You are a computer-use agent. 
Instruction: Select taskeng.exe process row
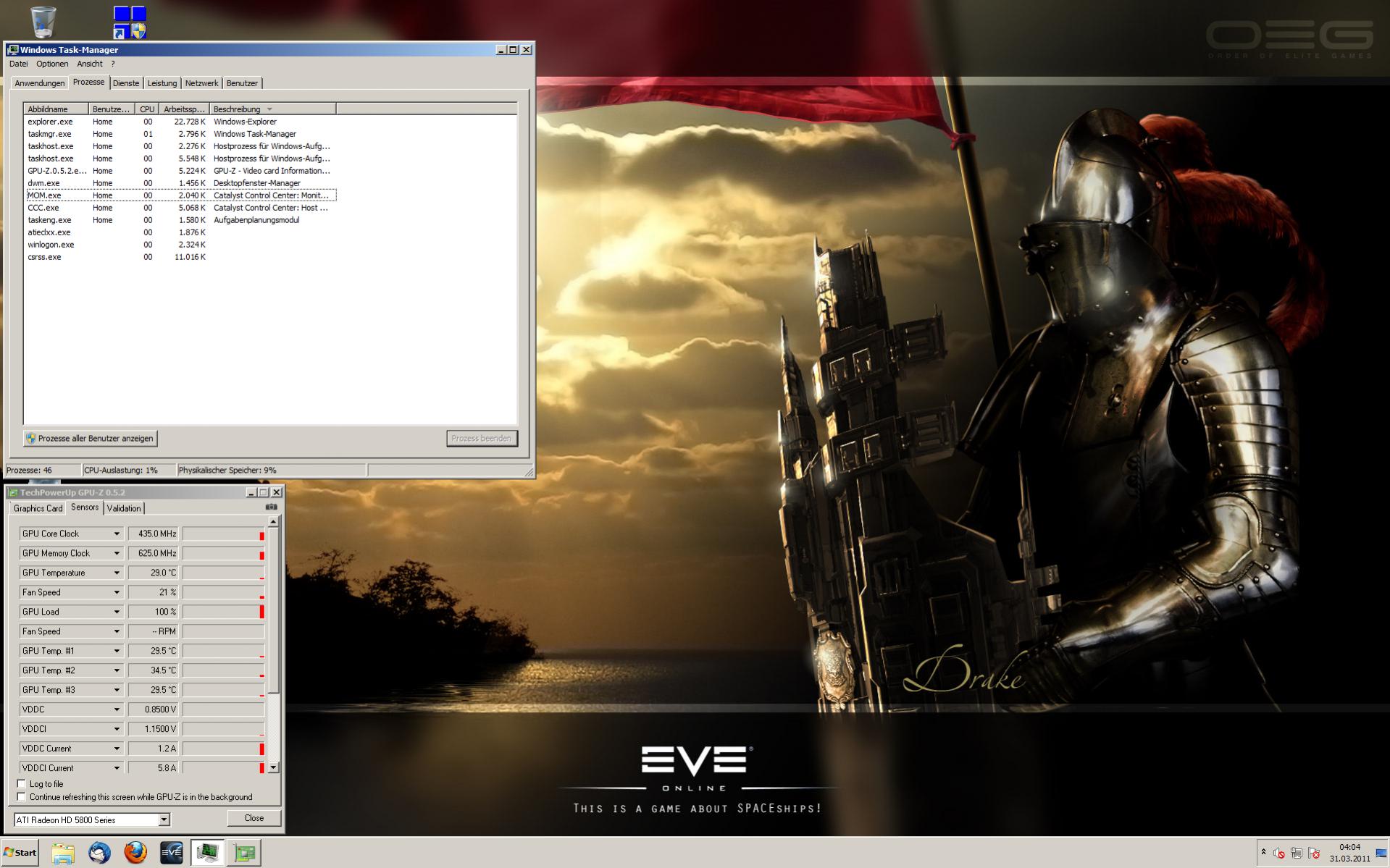[x=181, y=220]
